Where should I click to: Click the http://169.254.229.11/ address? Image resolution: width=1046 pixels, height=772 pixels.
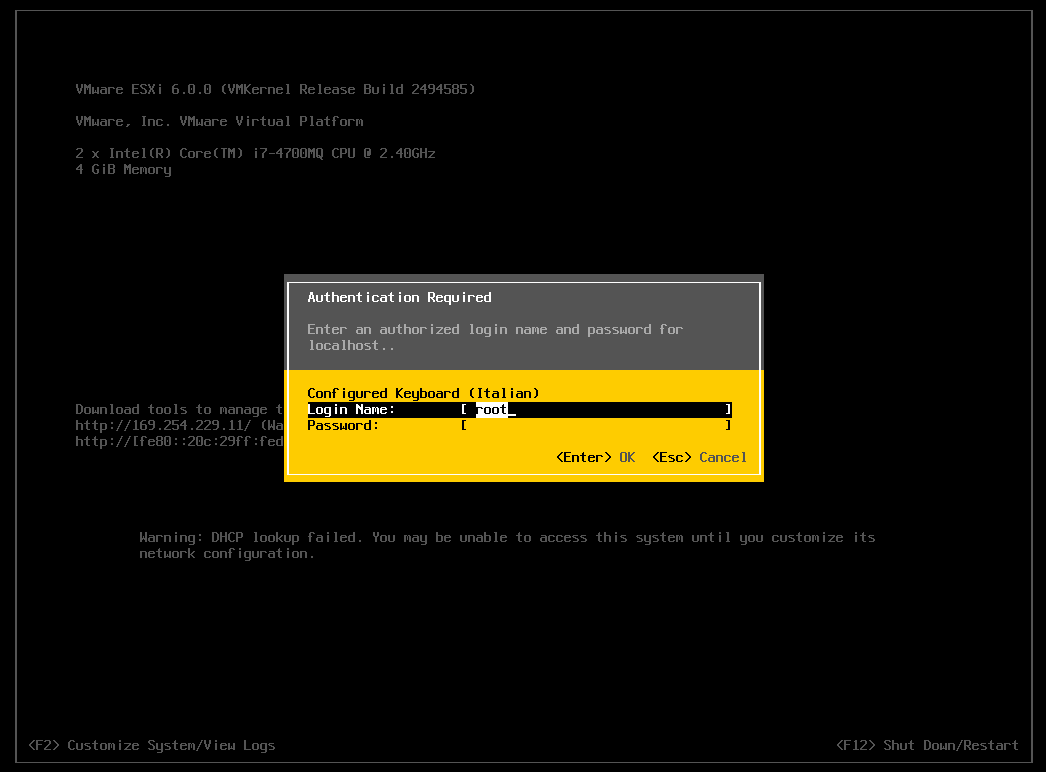[x=163, y=426]
